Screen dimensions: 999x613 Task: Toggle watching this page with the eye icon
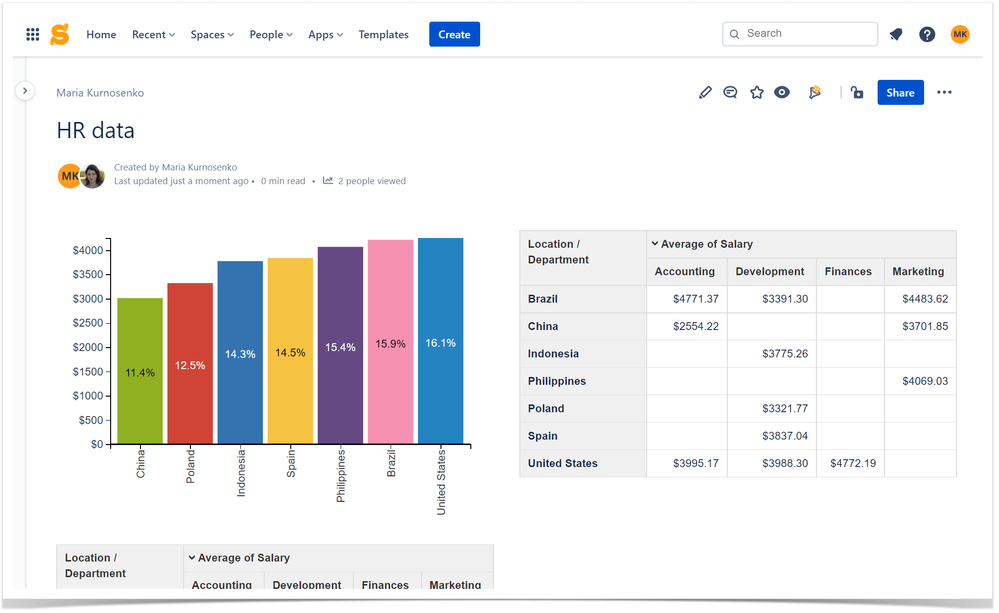[x=782, y=91]
